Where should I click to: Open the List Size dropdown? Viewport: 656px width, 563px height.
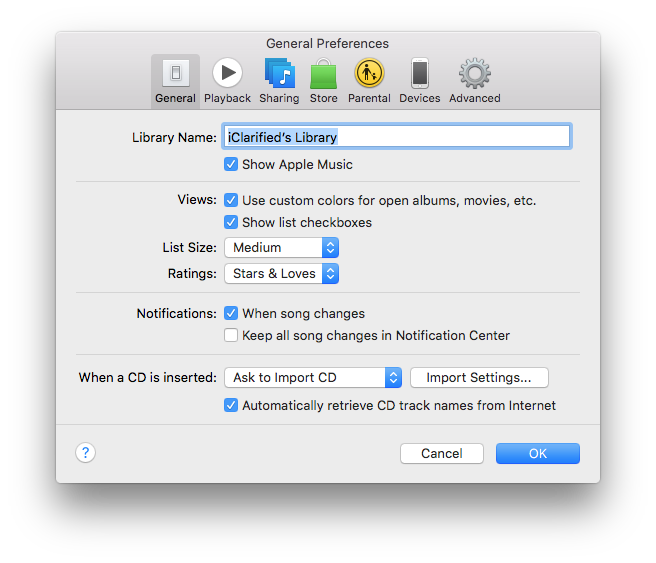pyautogui.click(x=282, y=248)
